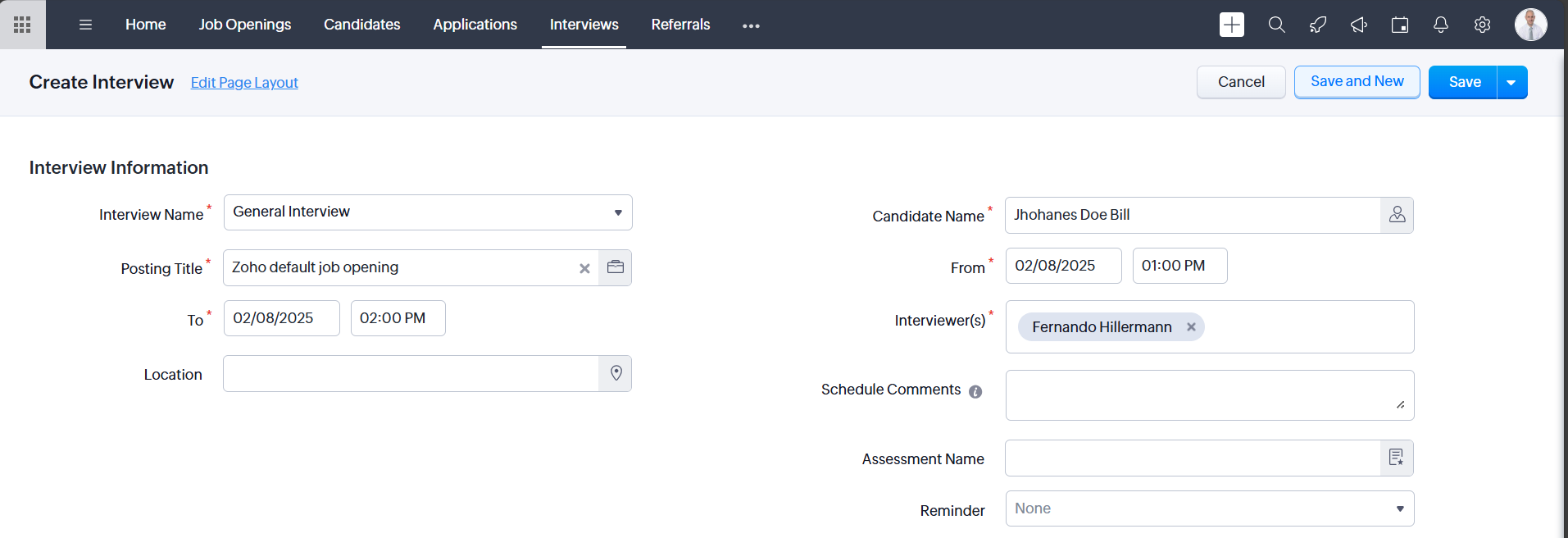Remove interviewer Fernando Hillermann

pyautogui.click(x=1191, y=326)
